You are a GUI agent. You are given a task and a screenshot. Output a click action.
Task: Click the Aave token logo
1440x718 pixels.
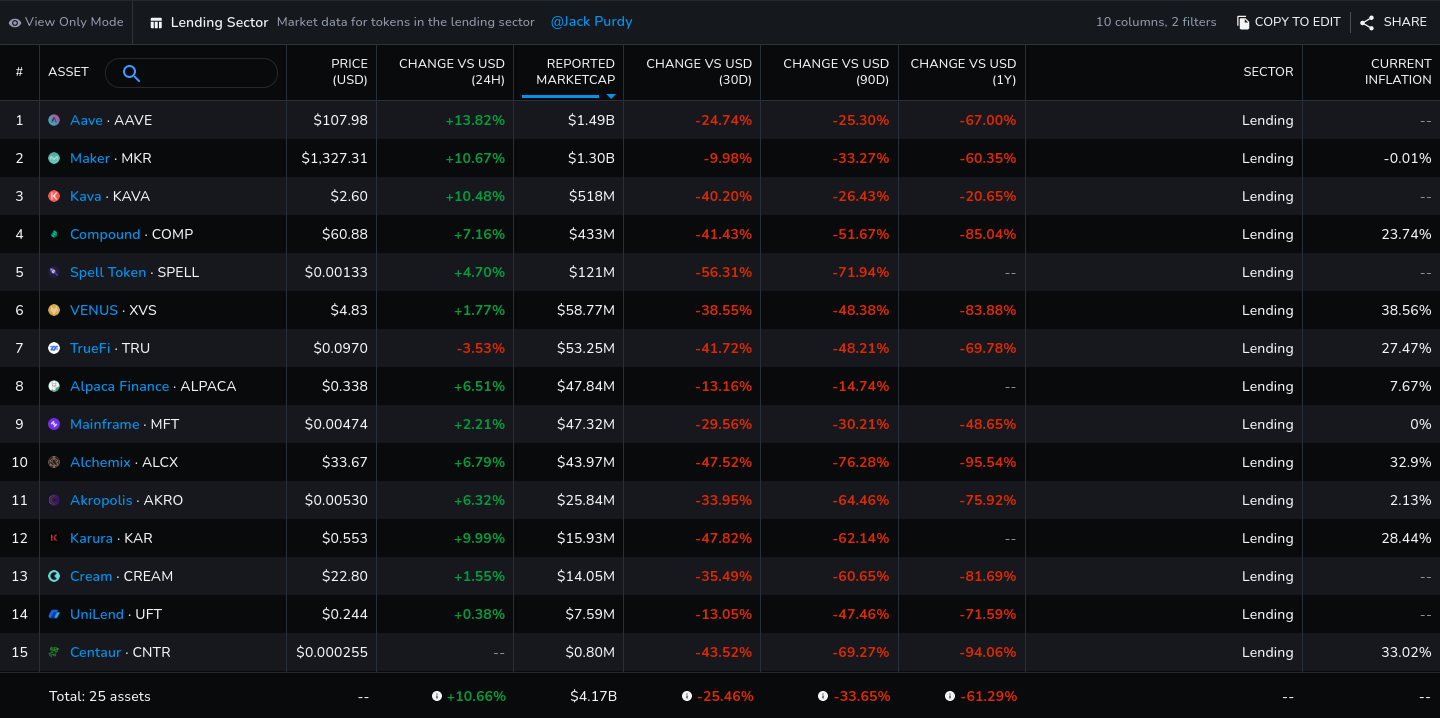[54, 120]
